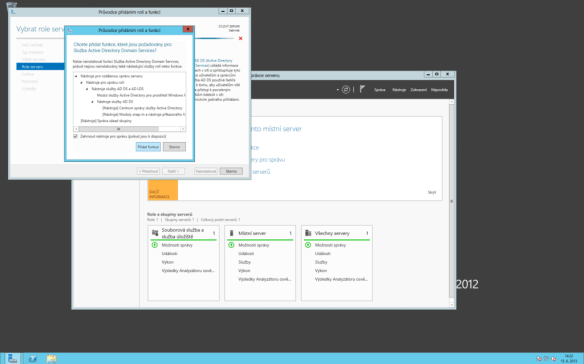584x364 pixels.
Task: Open the Nápověda menu in Server Manager
Action: pos(439,90)
